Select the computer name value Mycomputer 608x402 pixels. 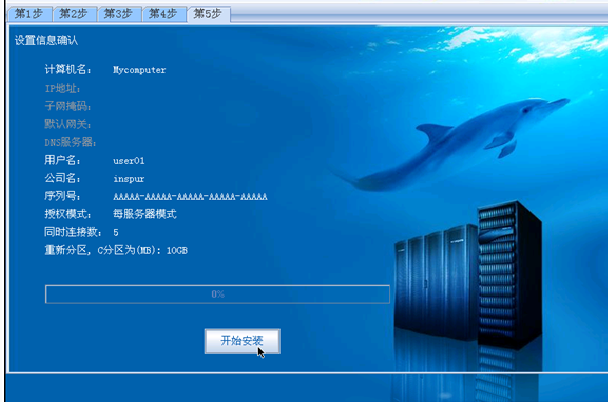[139, 70]
